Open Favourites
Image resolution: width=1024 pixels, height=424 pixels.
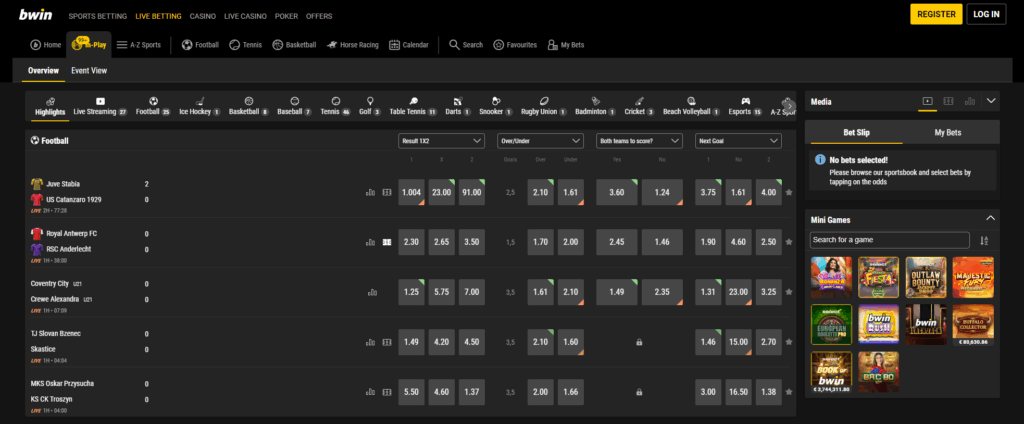pyautogui.click(x=515, y=45)
